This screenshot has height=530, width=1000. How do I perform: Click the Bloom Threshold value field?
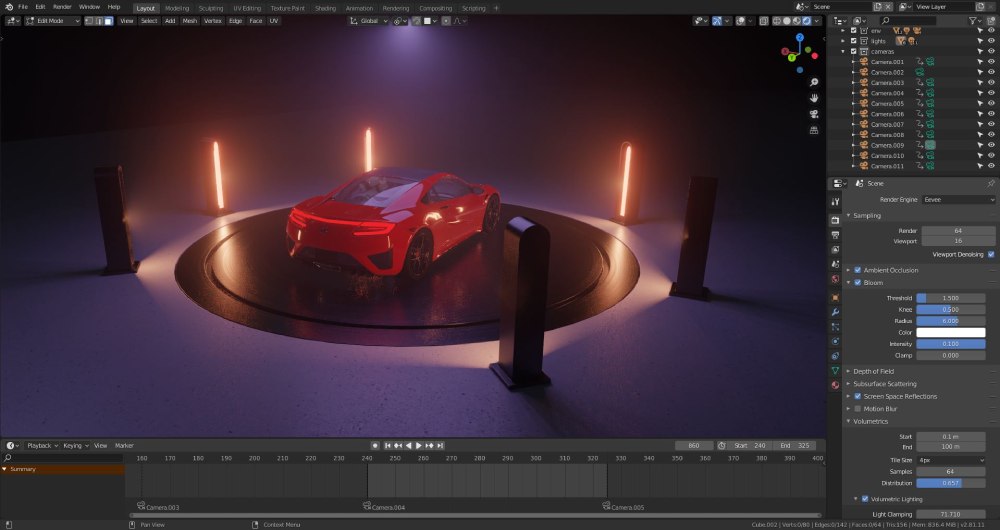point(950,298)
